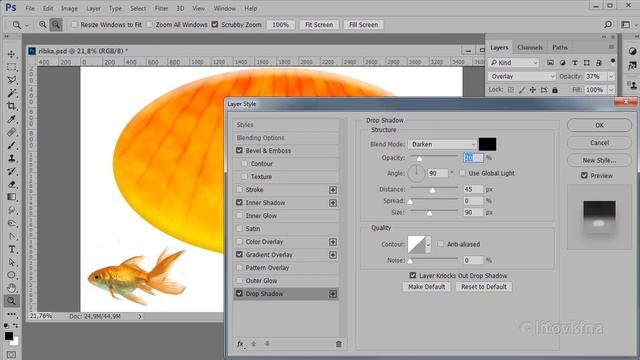
Task: Delete effect with trash icon in Layer Style
Action: pyautogui.click(x=338, y=344)
